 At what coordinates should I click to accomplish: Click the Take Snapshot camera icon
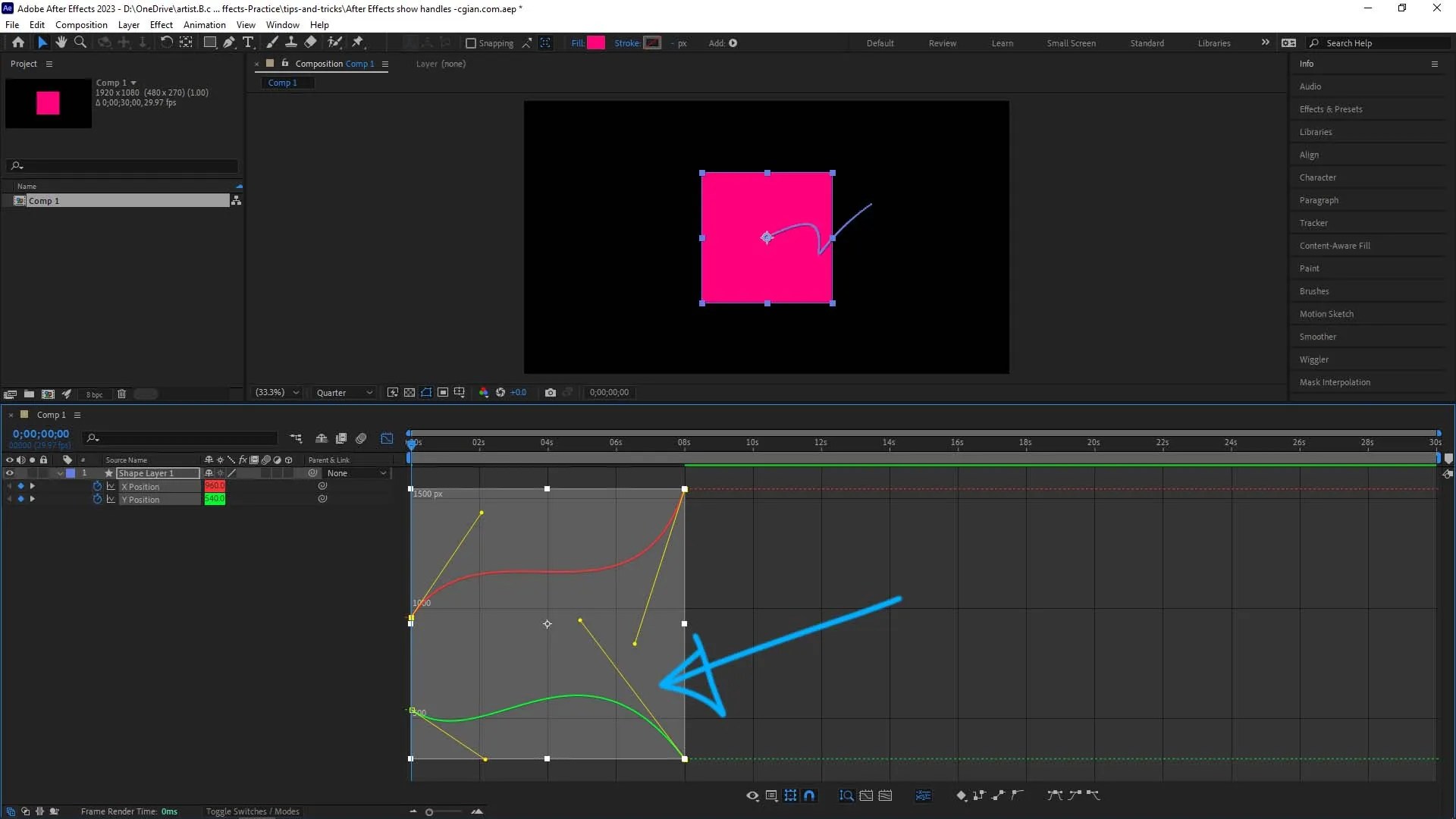(x=551, y=393)
